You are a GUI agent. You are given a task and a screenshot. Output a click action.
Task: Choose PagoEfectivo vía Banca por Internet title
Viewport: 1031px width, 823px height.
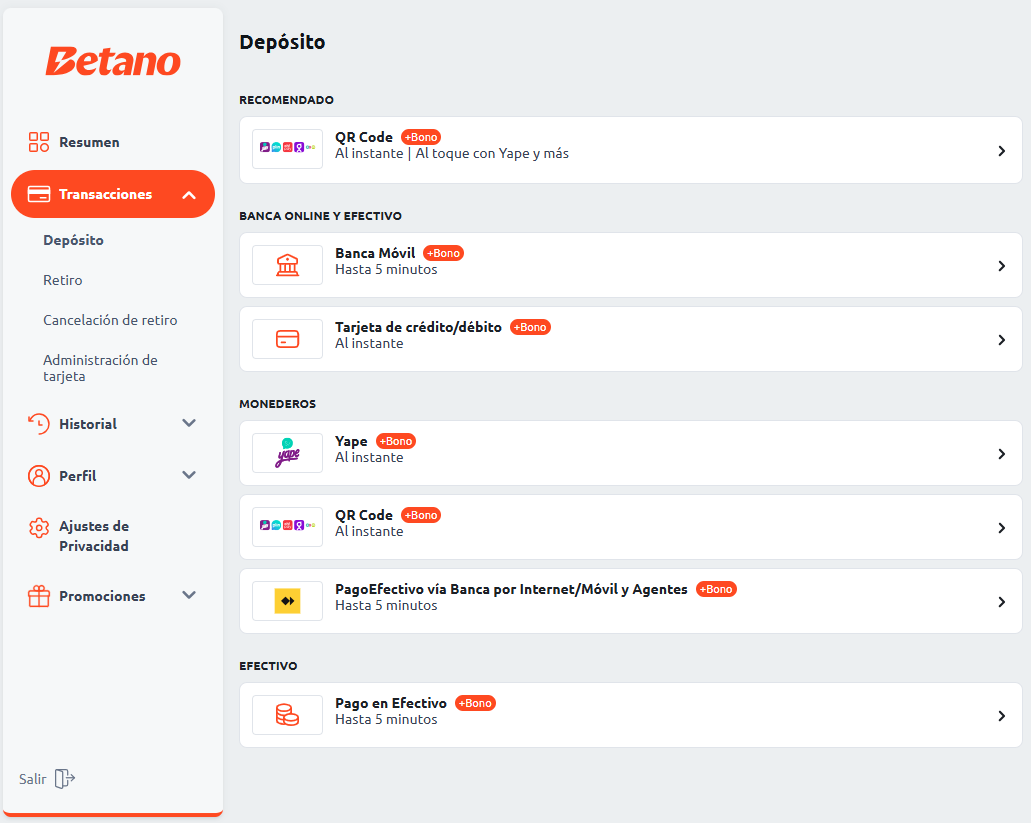(511, 590)
